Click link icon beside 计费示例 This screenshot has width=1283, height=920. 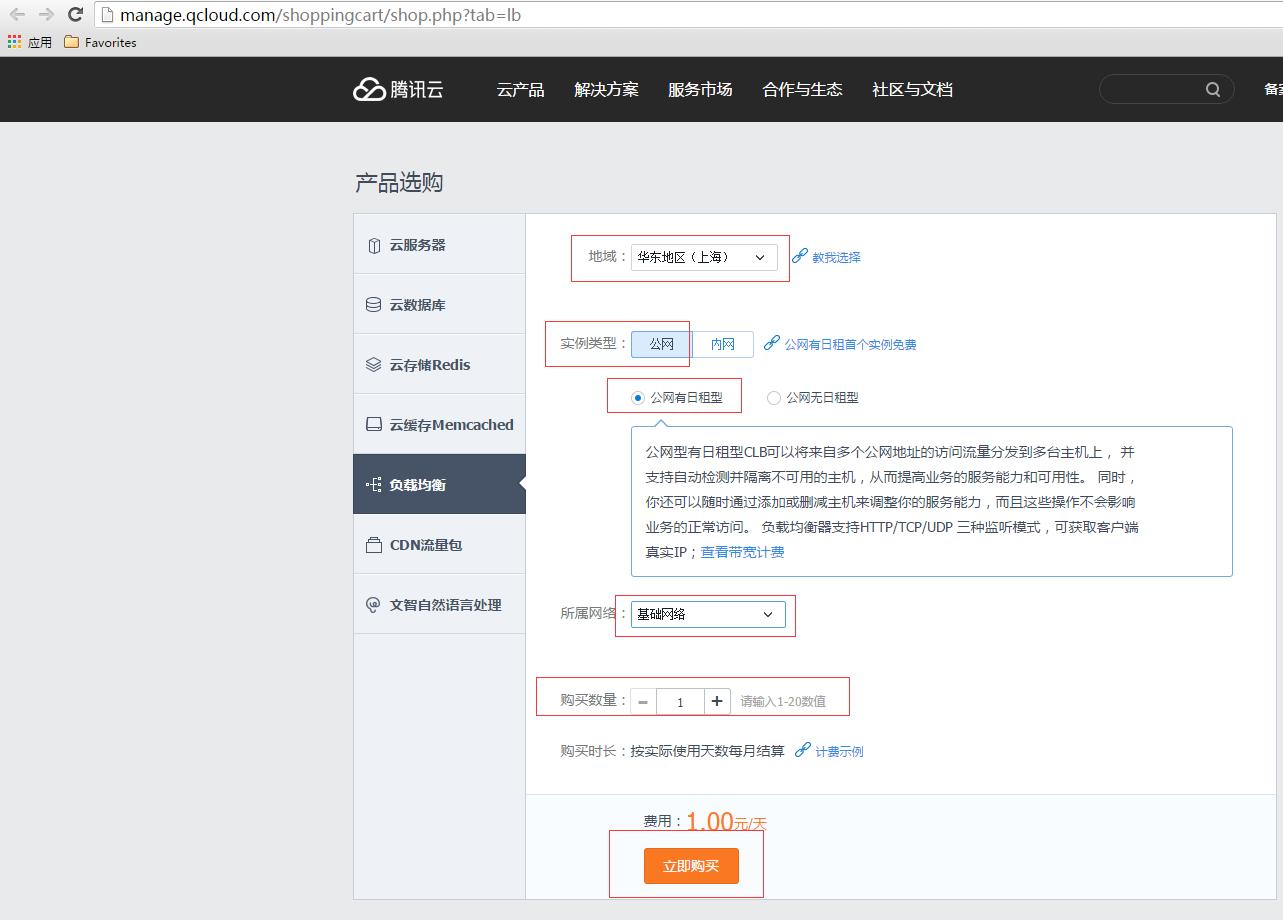tap(802, 750)
